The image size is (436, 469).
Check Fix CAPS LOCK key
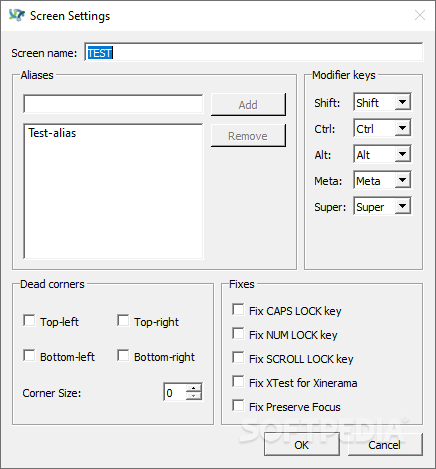point(238,309)
